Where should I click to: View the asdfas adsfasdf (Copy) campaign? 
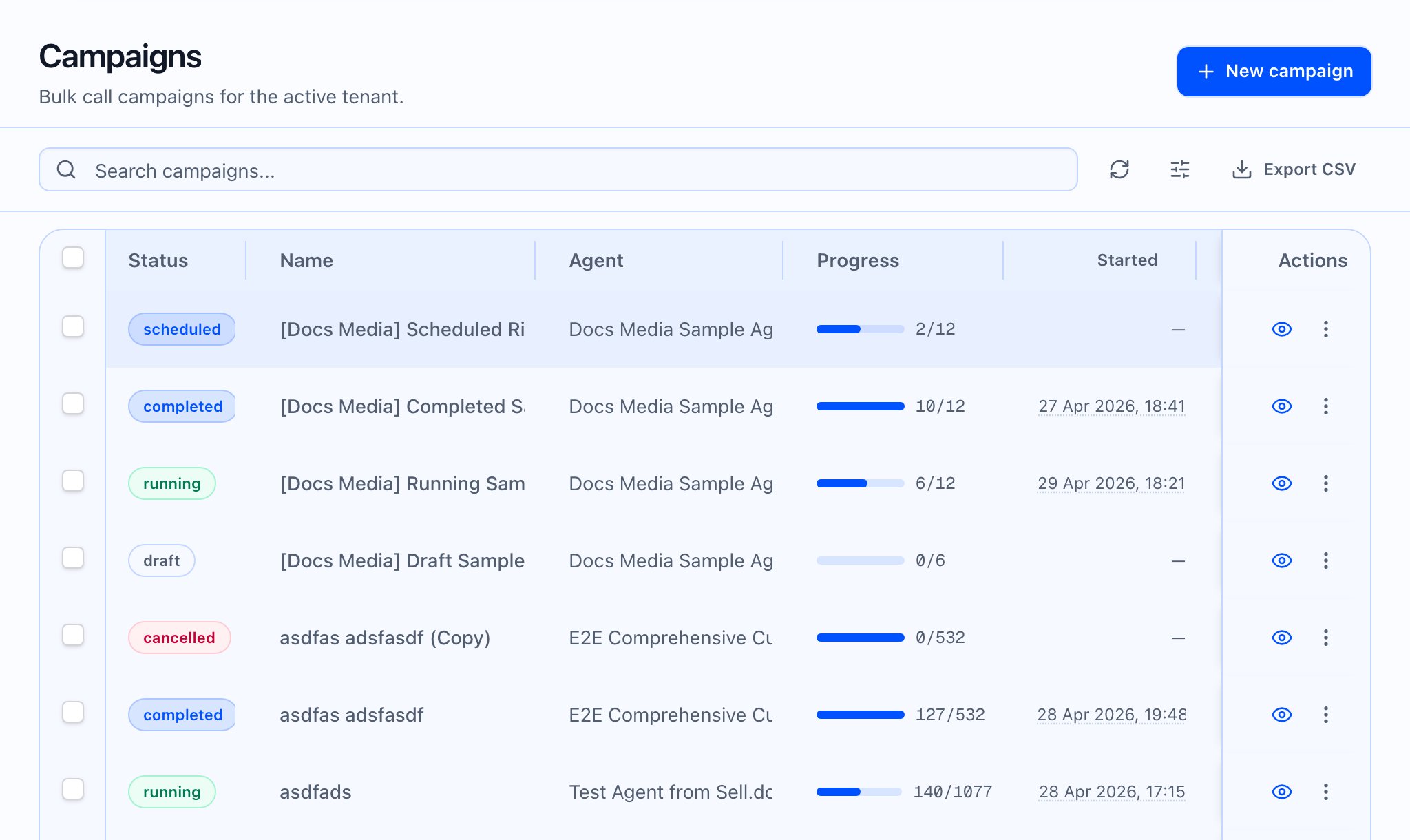click(x=1281, y=638)
